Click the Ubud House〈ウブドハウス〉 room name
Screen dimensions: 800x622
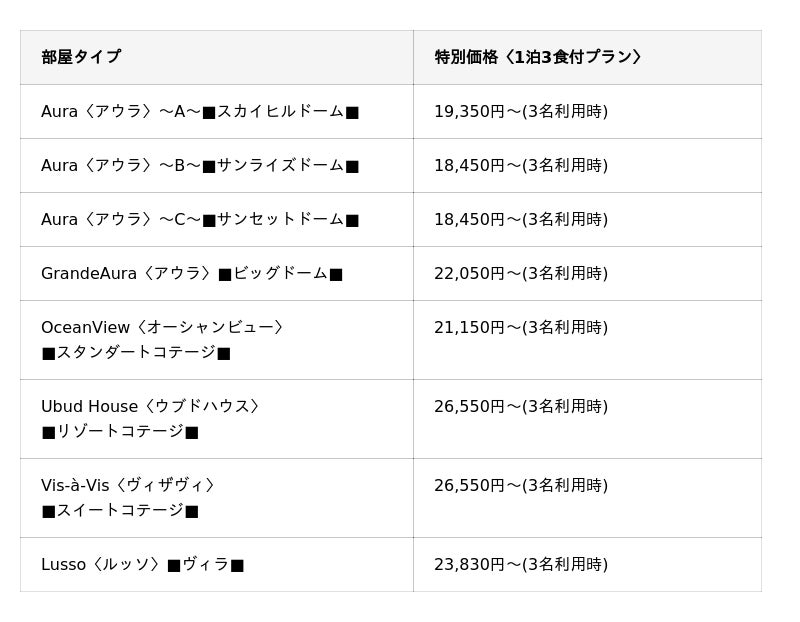click(x=151, y=406)
